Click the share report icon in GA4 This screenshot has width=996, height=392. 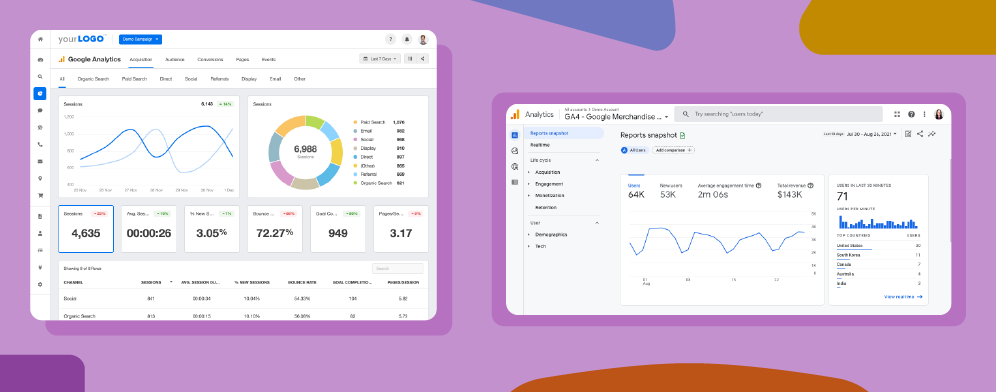coord(920,134)
